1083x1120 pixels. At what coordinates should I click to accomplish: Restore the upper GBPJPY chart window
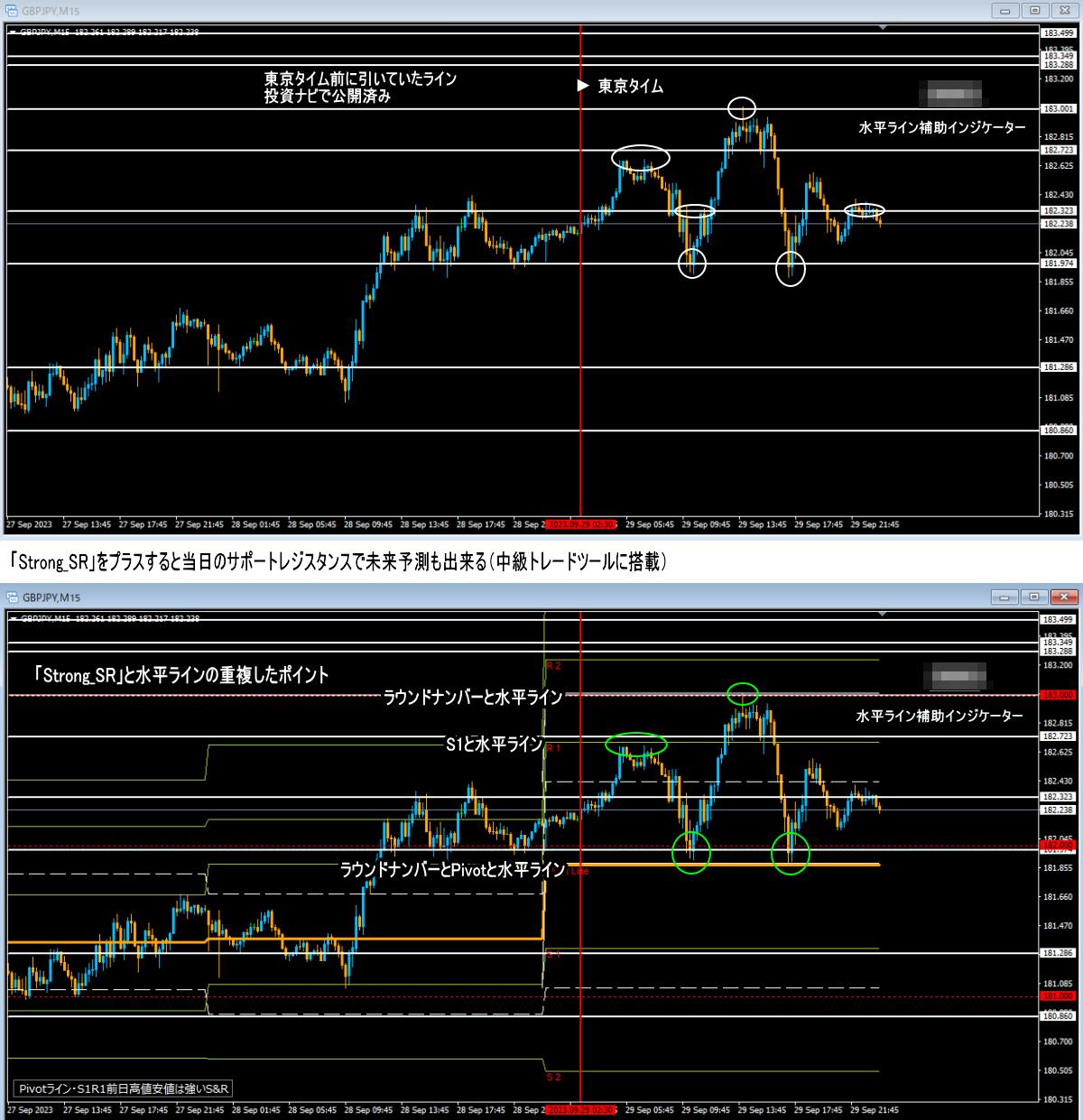(x=1034, y=11)
